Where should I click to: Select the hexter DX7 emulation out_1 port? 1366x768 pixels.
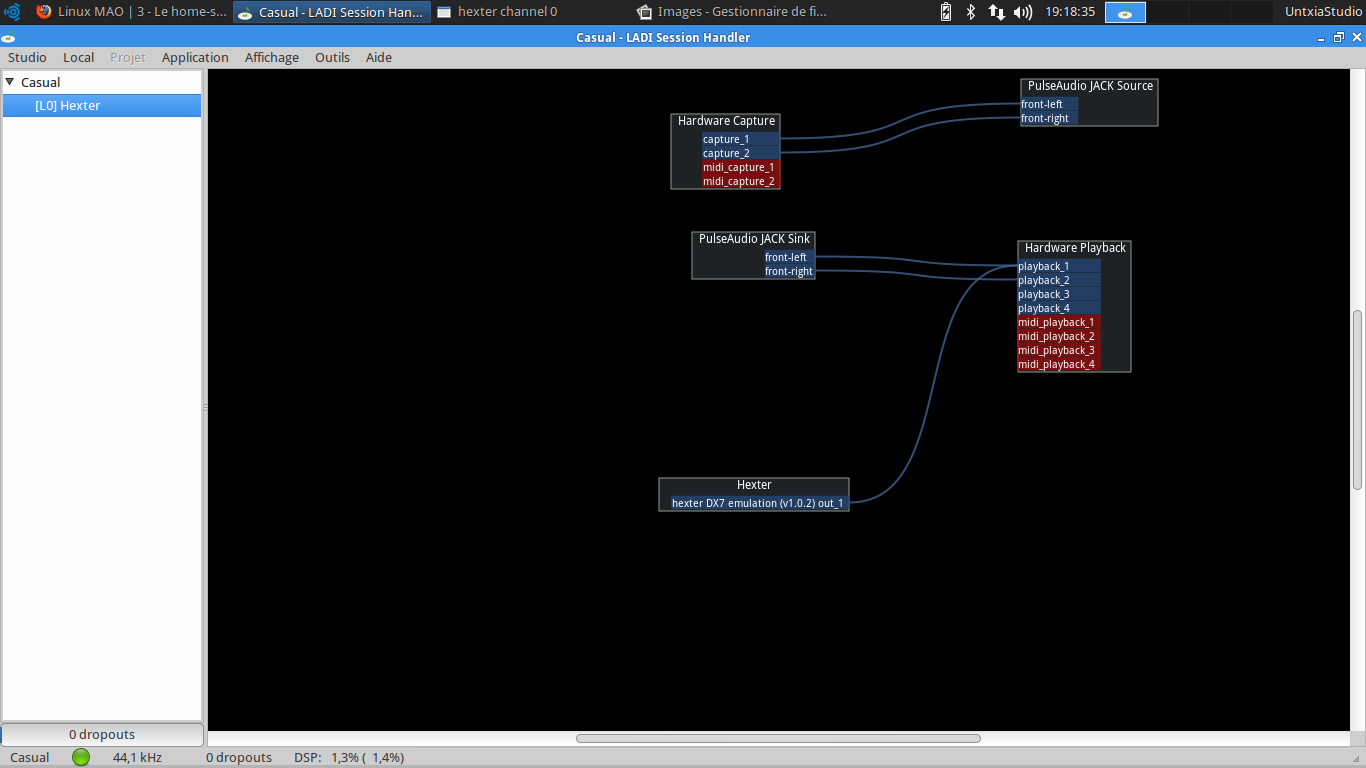point(759,503)
